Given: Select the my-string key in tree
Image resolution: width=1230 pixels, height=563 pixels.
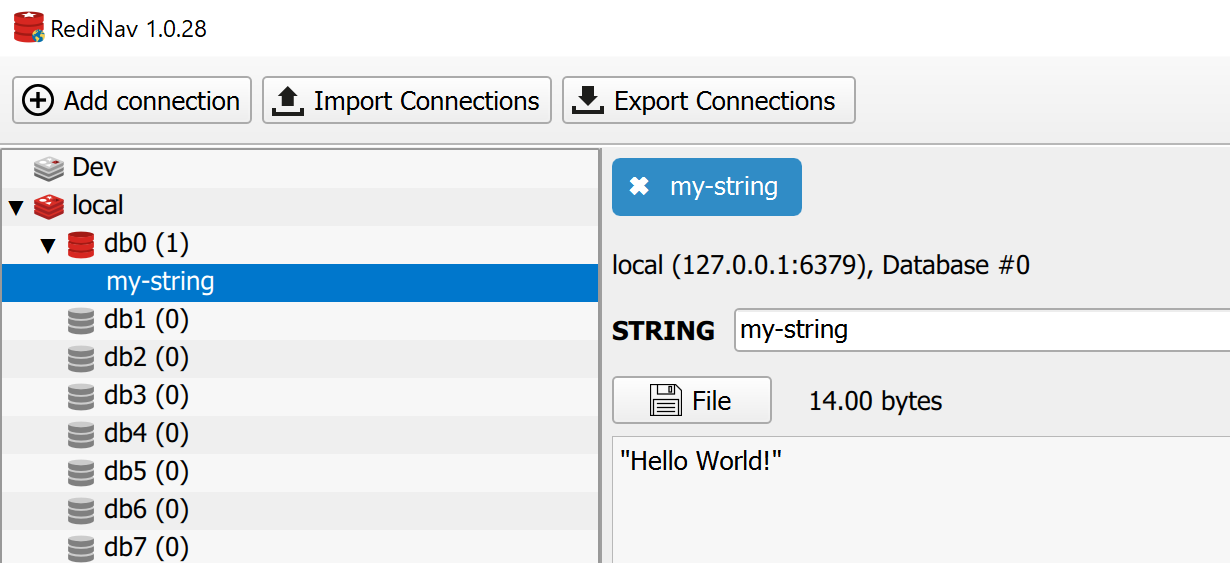Looking at the screenshot, I should point(160,282).
